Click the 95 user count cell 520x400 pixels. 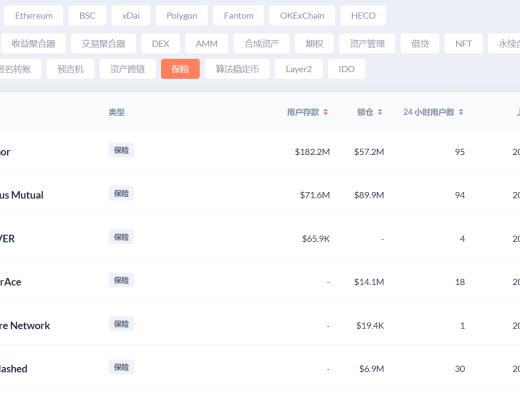460,152
